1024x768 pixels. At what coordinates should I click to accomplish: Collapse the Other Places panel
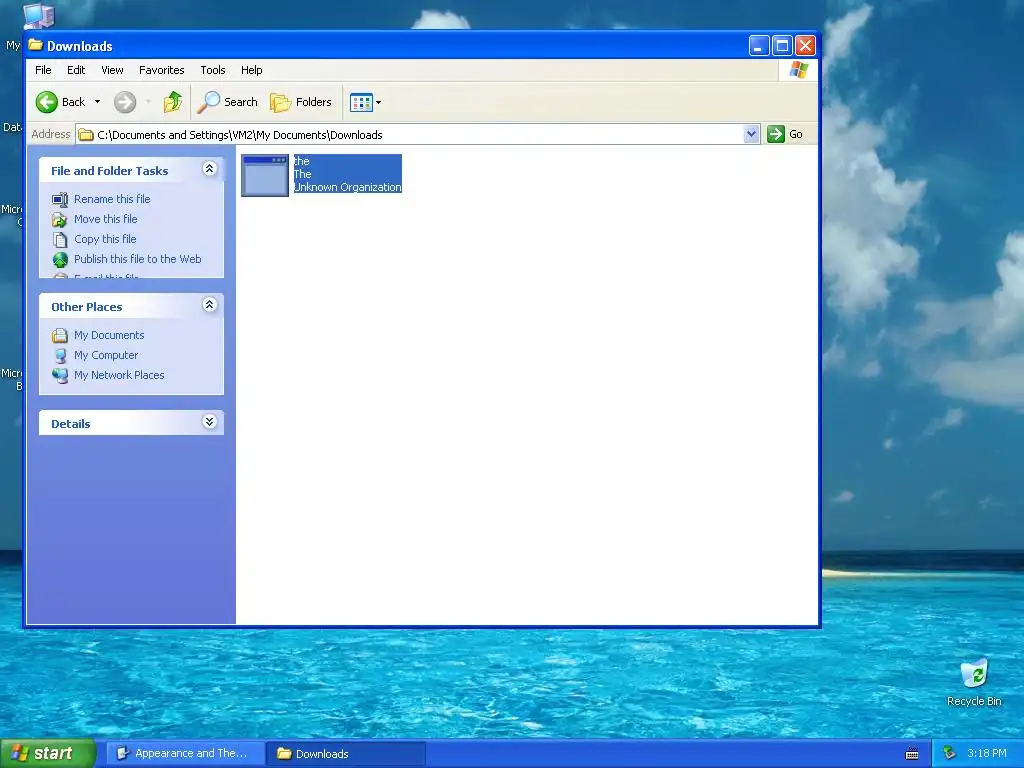(x=210, y=305)
